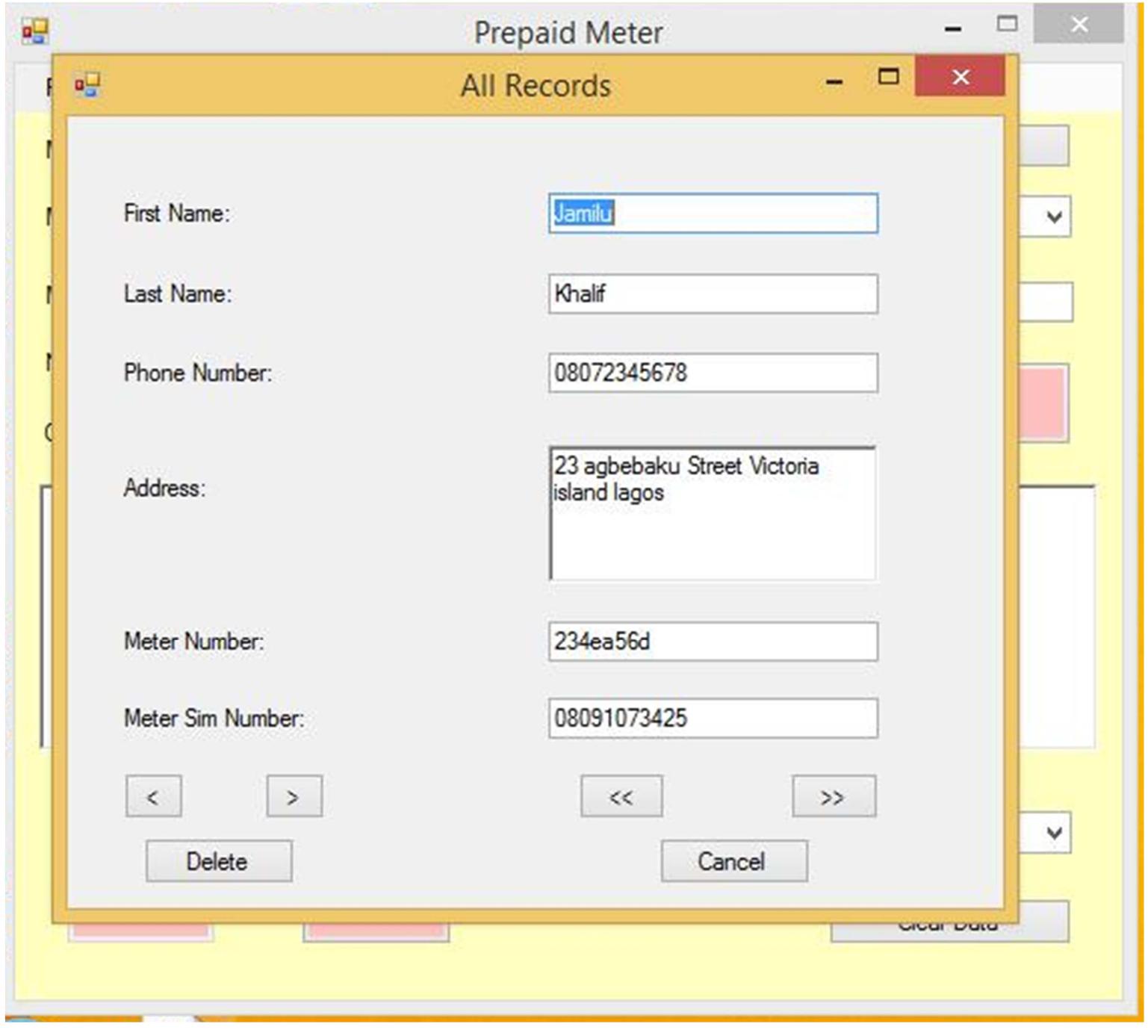Click the Meter Number field
The image size is (1148, 1036).
click(715, 642)
